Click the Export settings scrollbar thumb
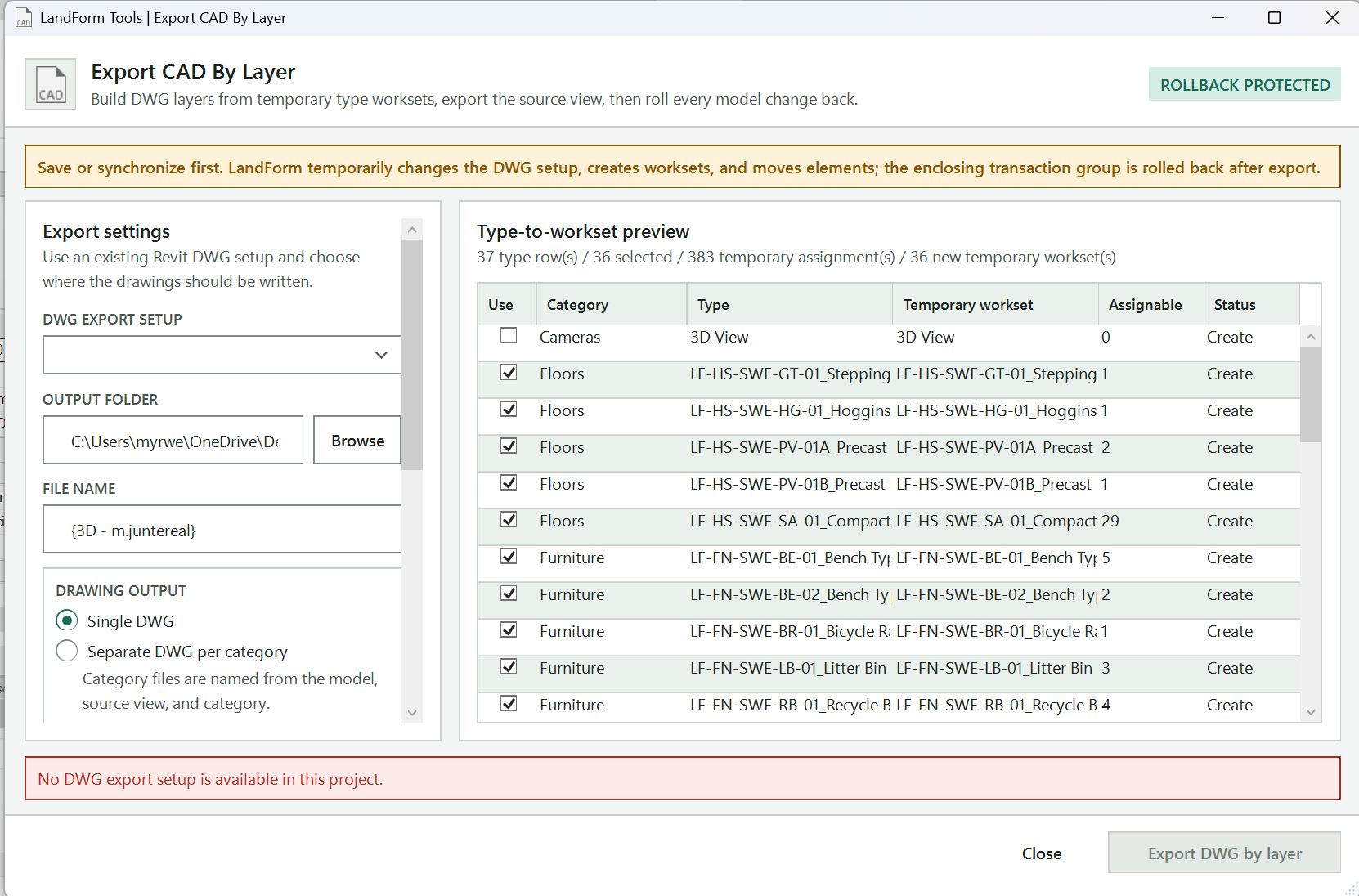This screenshot has height=896, width=1359. point(412,355)
